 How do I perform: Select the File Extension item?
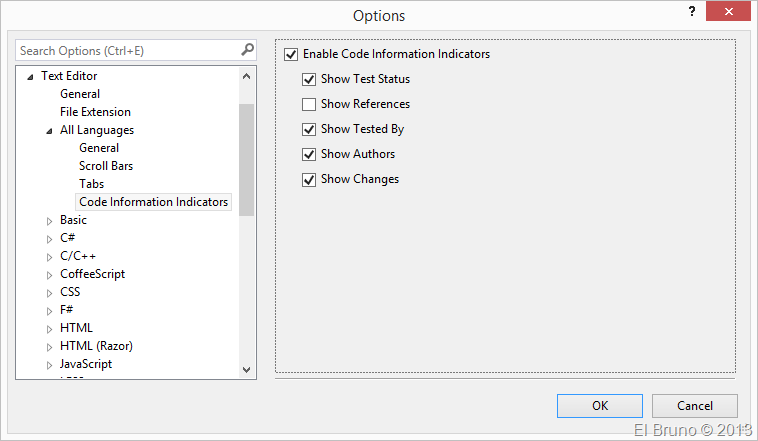point(95,112)
